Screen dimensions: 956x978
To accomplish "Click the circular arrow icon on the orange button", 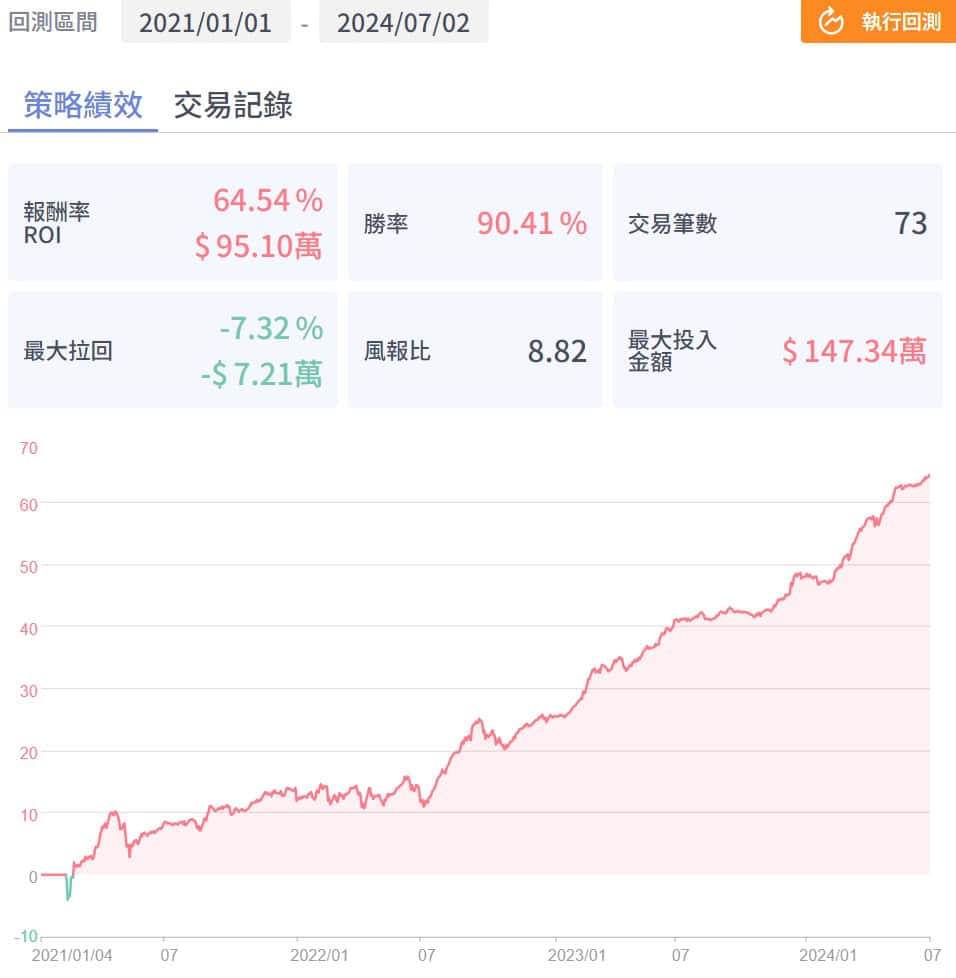I will tap(831, 21).
